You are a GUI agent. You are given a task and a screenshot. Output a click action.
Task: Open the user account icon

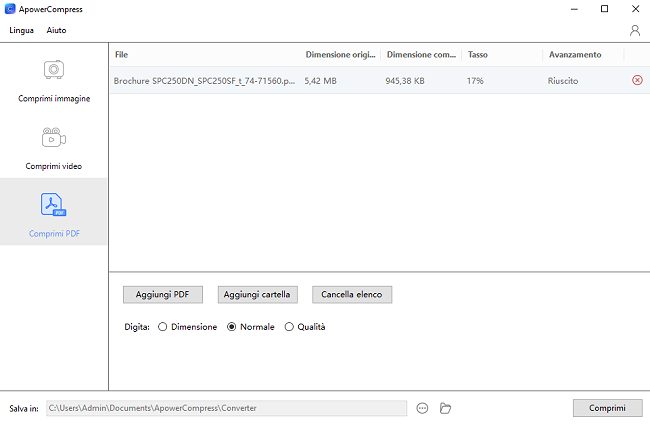(x=635, y=30)
